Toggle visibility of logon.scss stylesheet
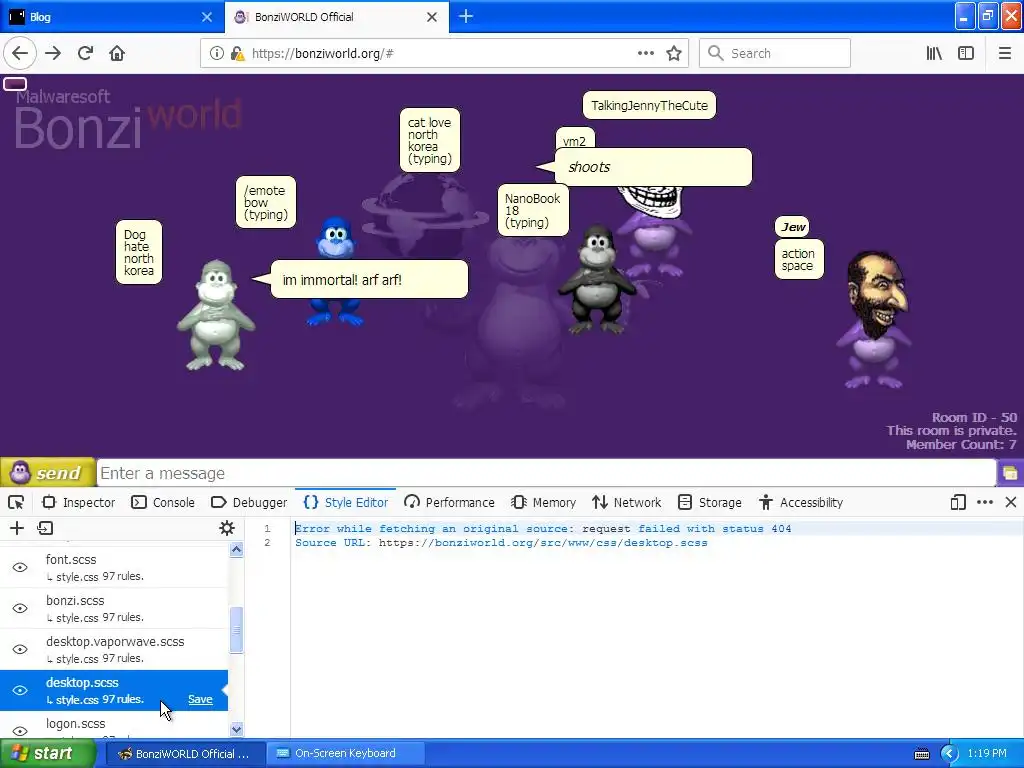The height and width of the screenshot is (768, 1024). [20, 730]
